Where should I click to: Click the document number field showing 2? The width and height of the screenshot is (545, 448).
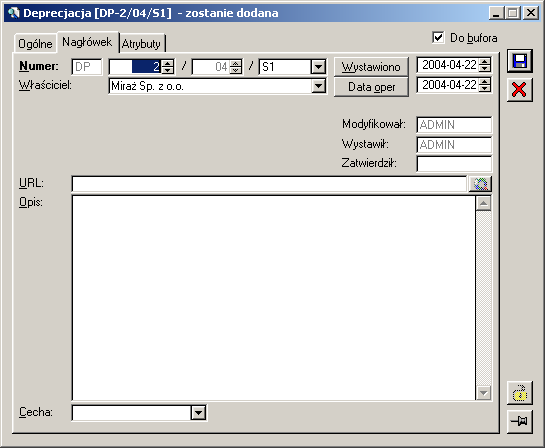click(x=135, y=67)
